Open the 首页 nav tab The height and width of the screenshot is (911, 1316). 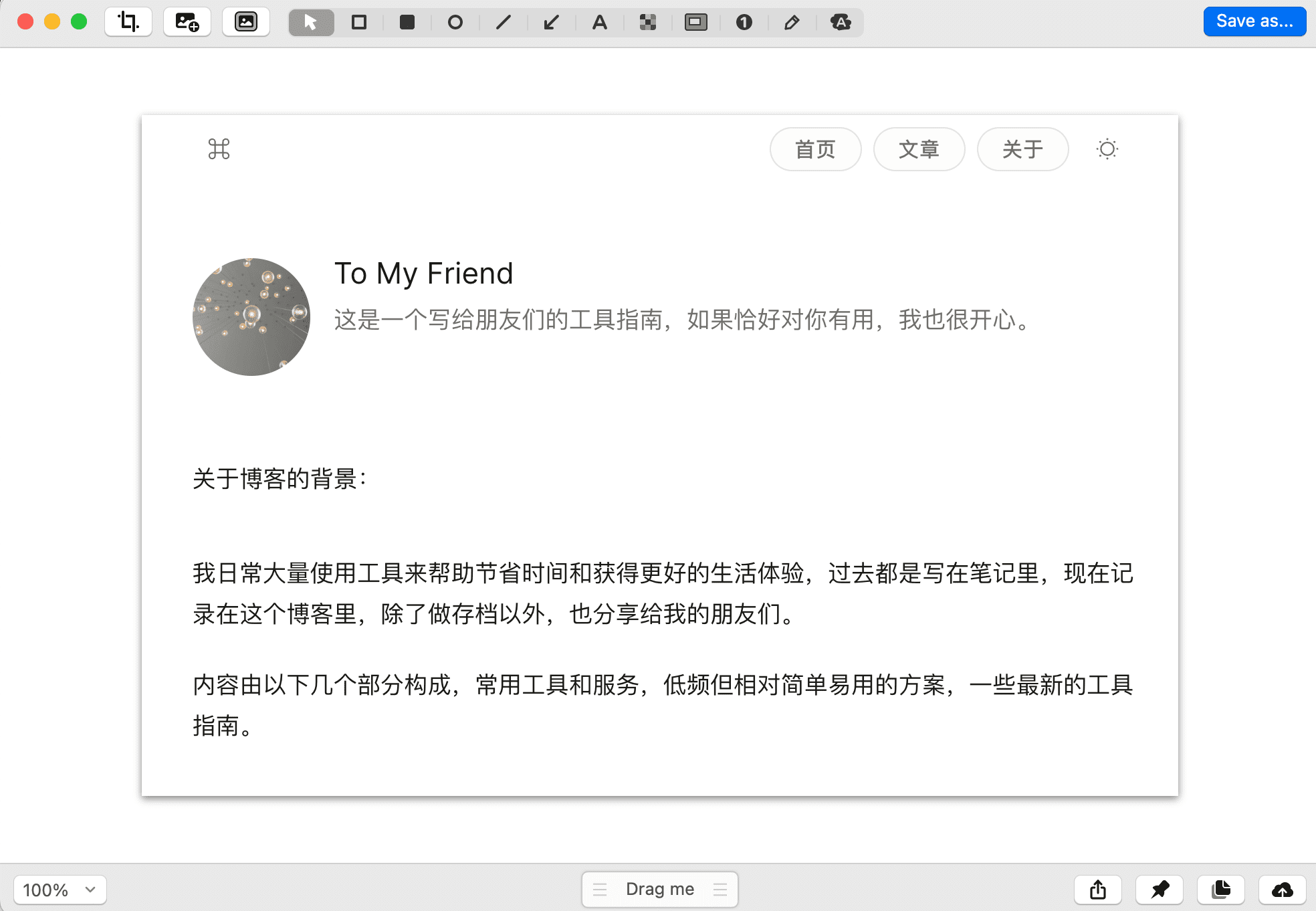(x=816, y=149)
